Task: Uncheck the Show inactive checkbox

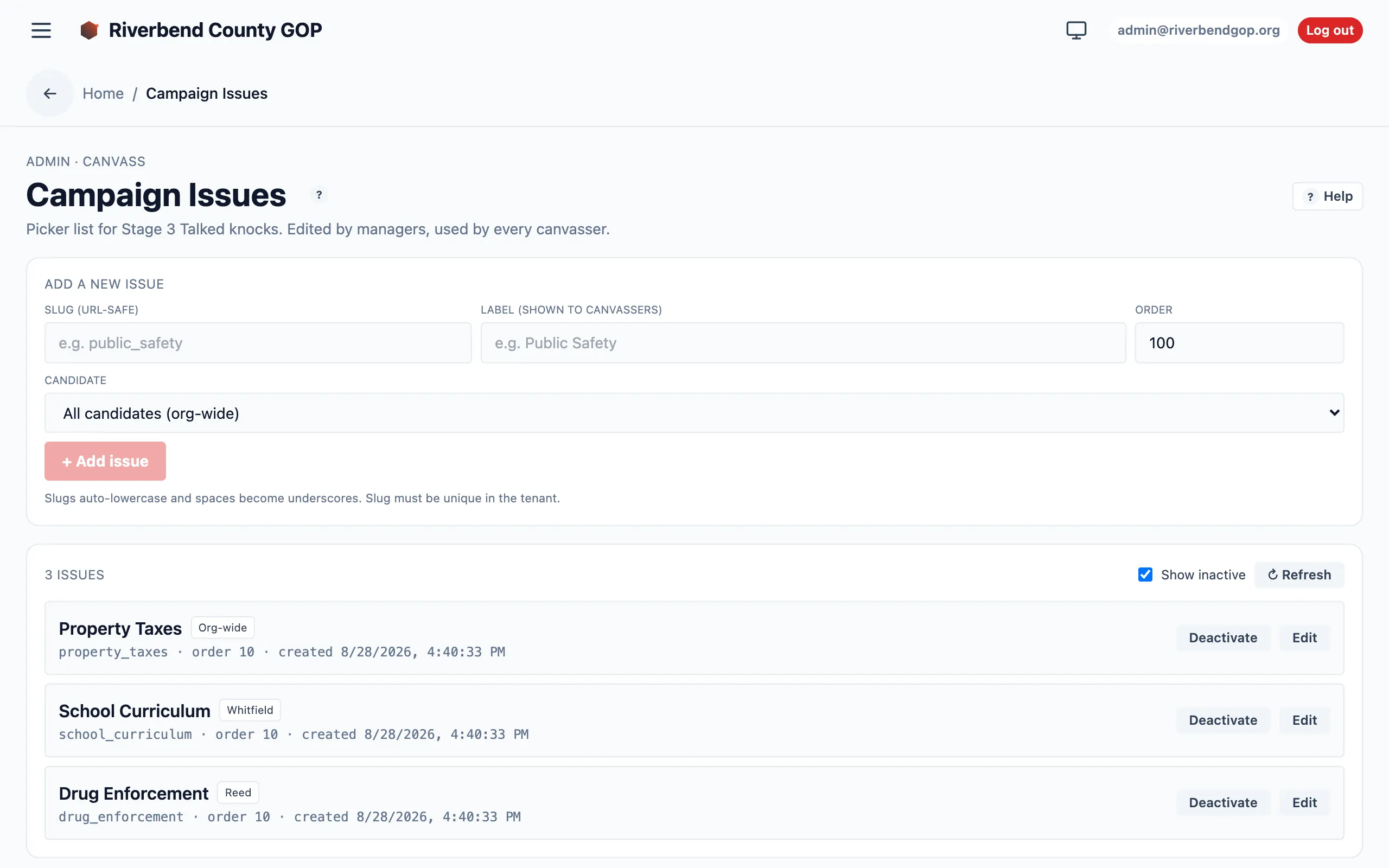Action: point(1144,575)
